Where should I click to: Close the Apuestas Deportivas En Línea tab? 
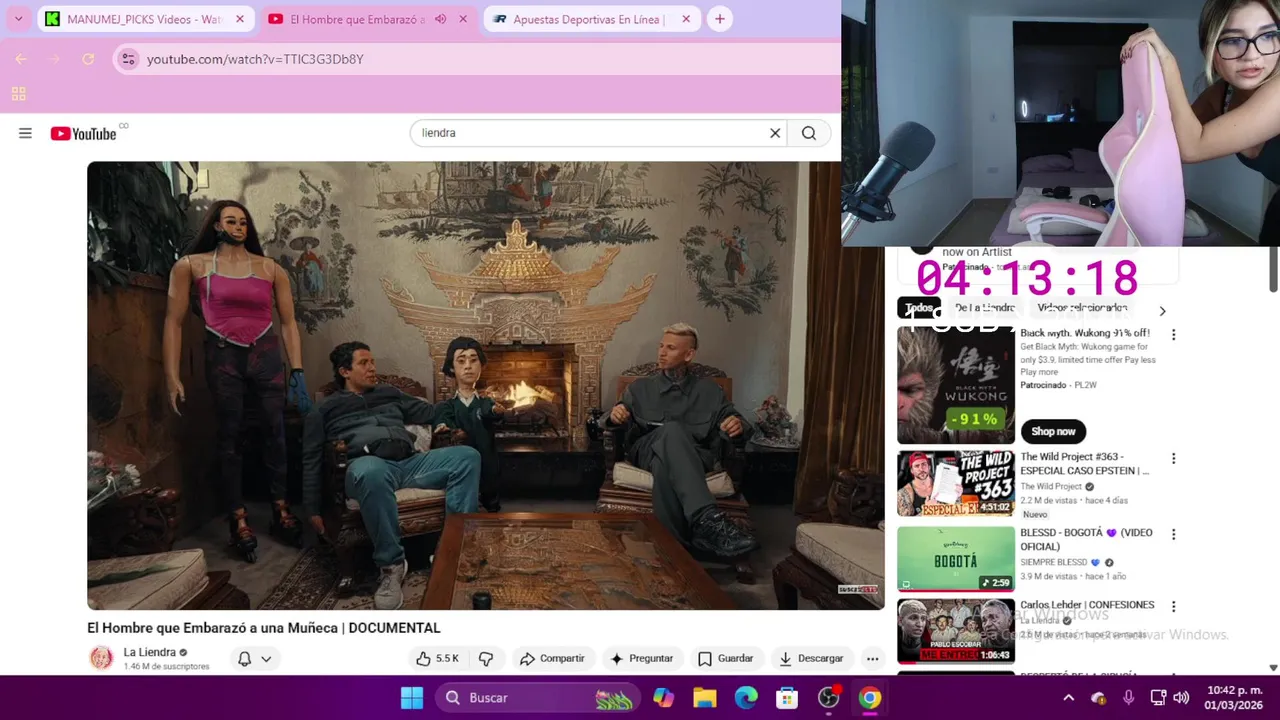[x=686, y=19]
